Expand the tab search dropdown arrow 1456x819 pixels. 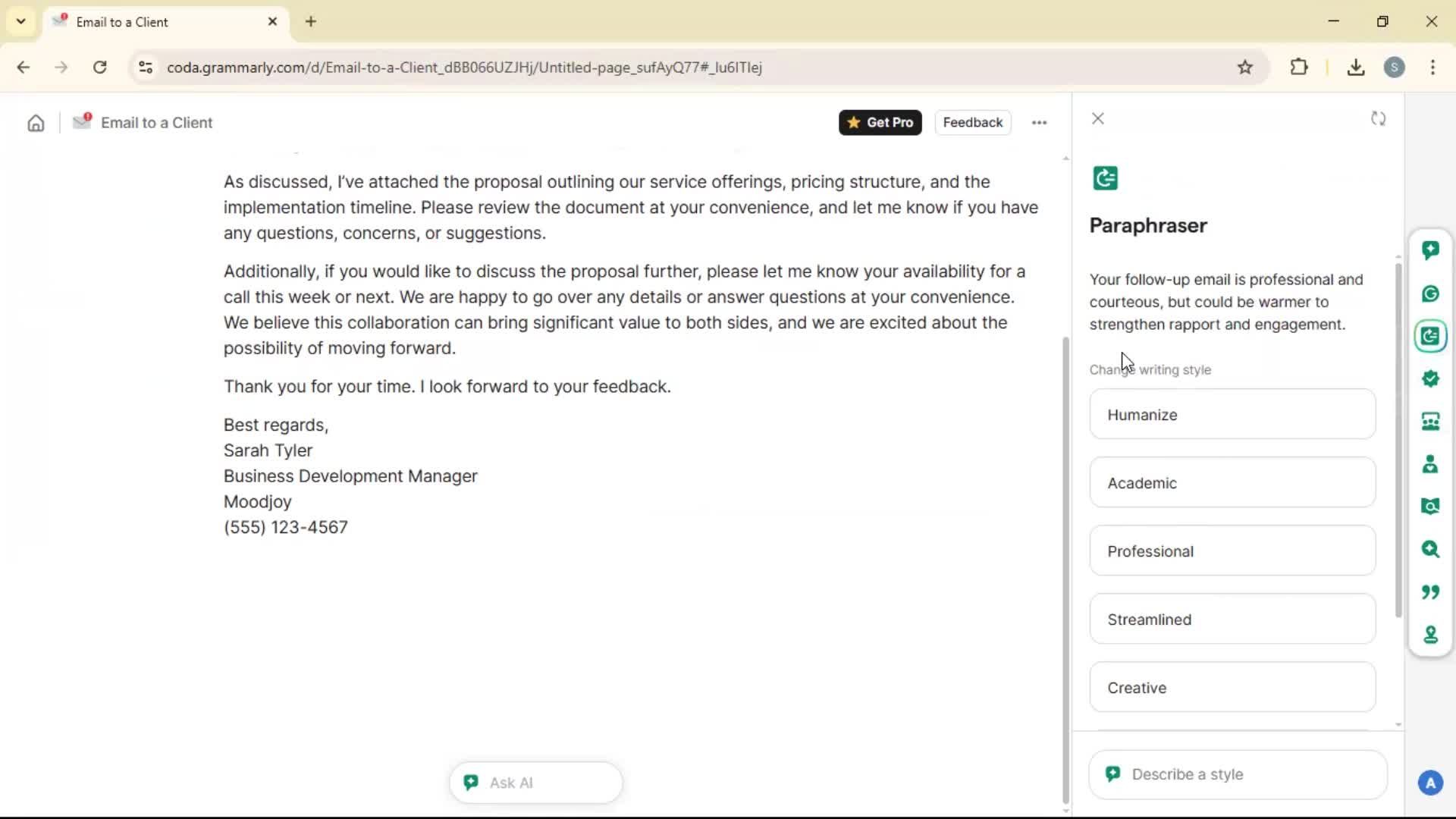[20, 21]
